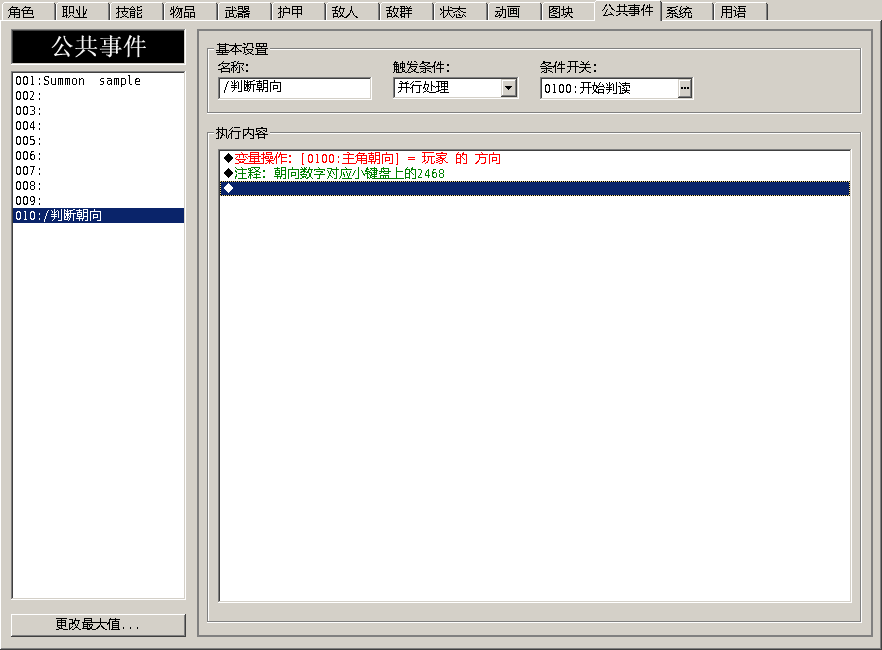The width and height of the screenshot is (882, 650).
Task: Select the 公共事件 tab
Action: [628, 11]
